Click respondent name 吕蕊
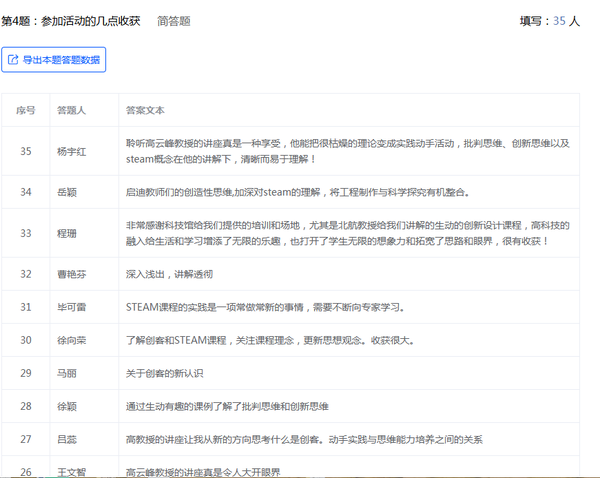This screenshot has width=600, height=478. coord(67,439)
